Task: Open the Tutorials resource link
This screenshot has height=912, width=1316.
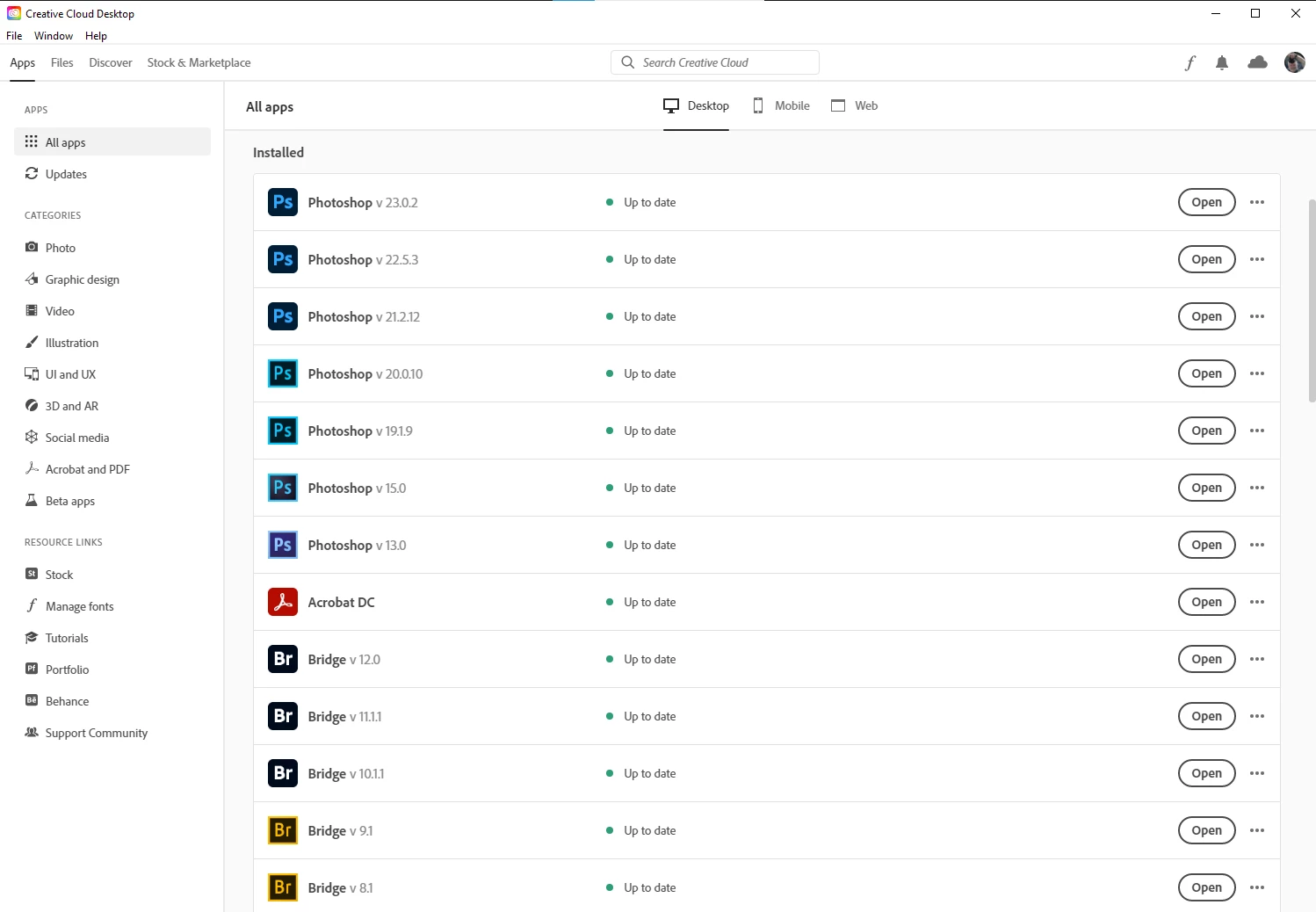Action: 112,638
